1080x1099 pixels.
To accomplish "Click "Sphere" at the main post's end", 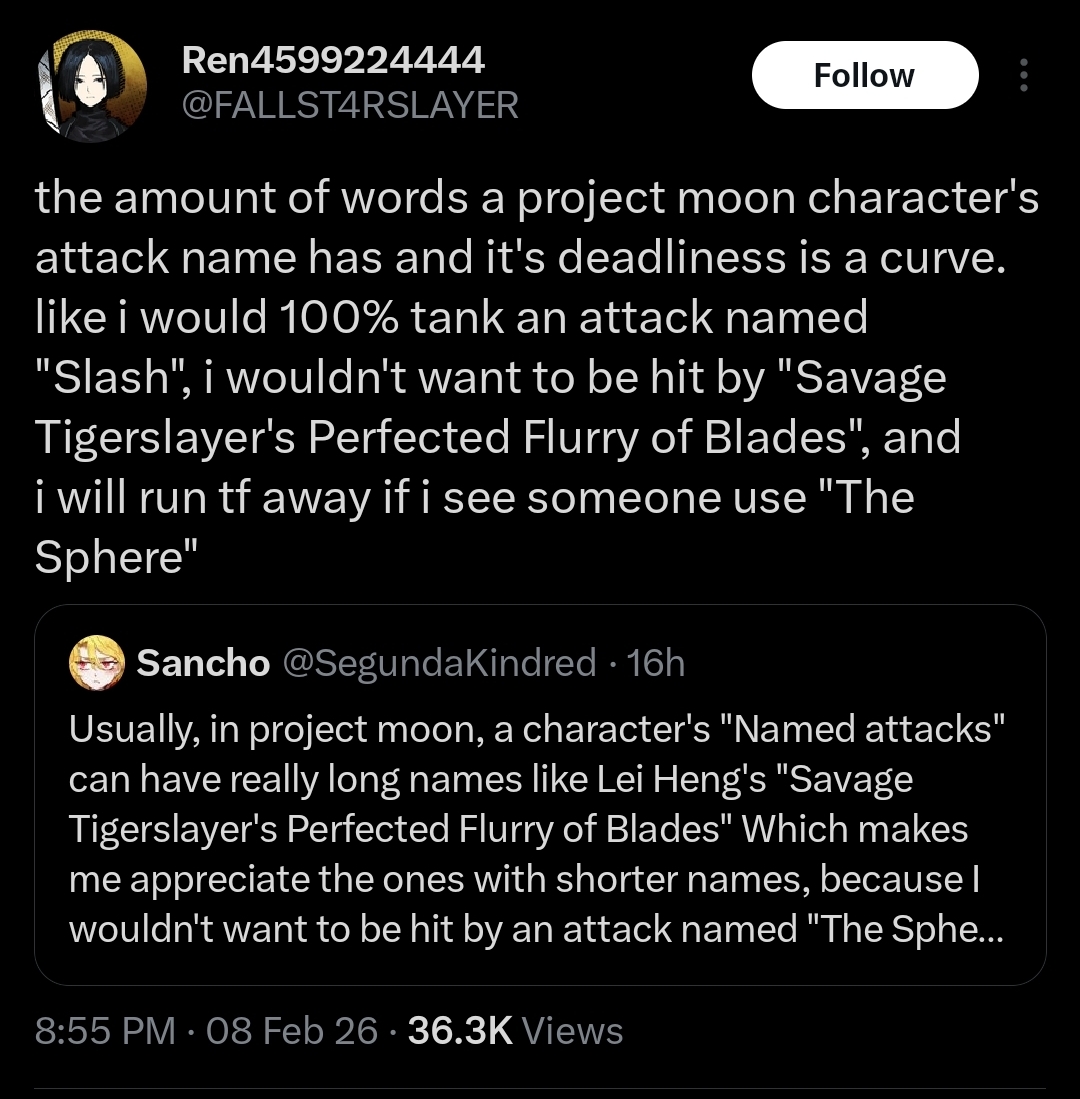I will pos(109,558).
